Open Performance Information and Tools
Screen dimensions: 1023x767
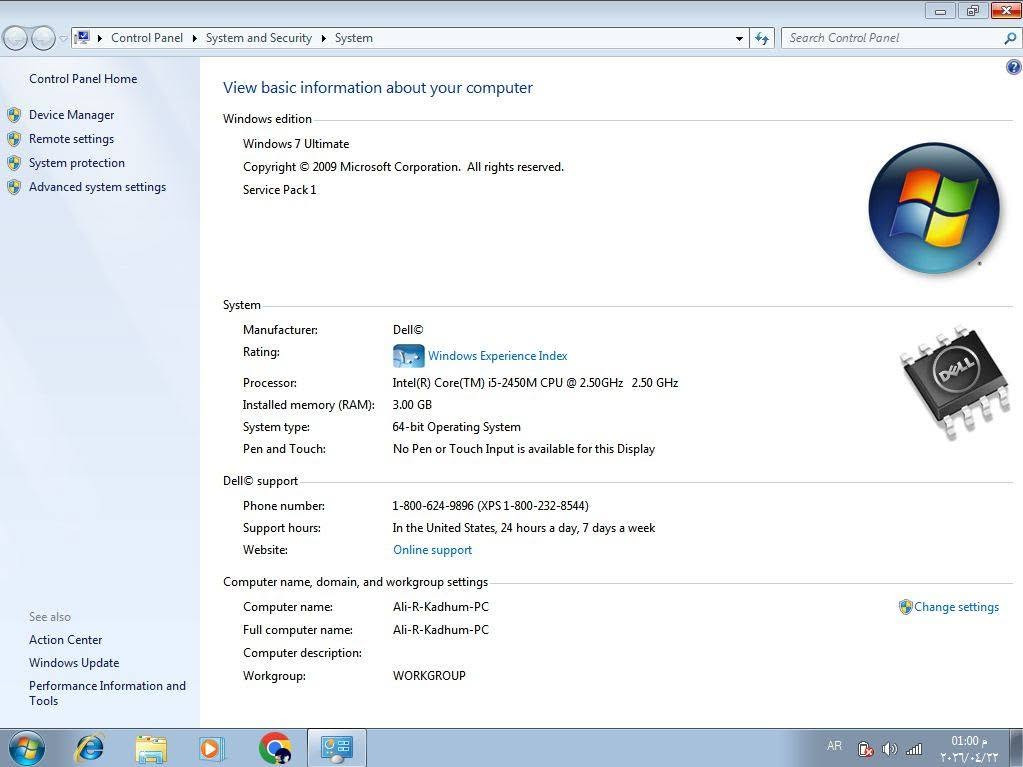pos(107,693)
